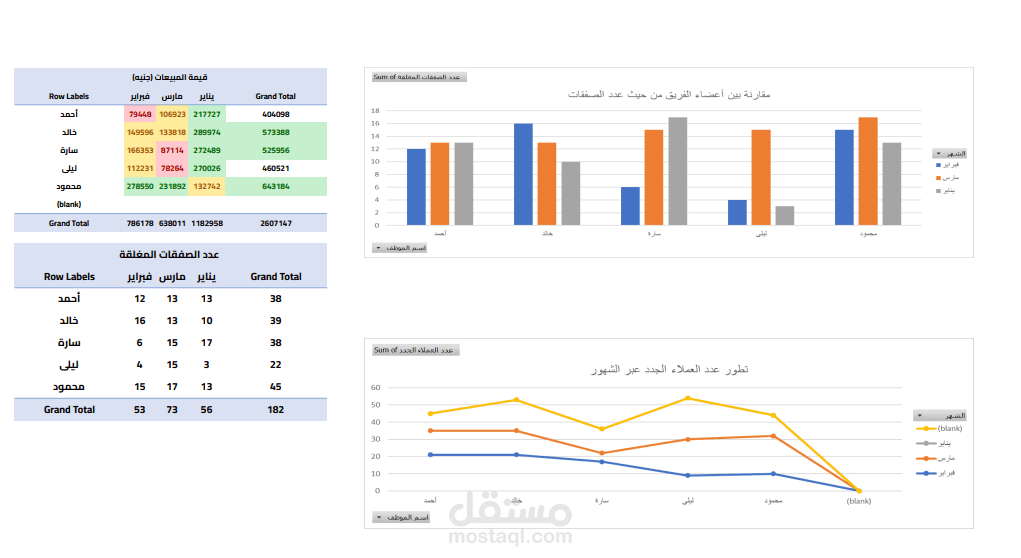Select the line chart title تطور عدد العملاء الجدد
Screen dimensions: 1021x558
(x=669, y=369)
